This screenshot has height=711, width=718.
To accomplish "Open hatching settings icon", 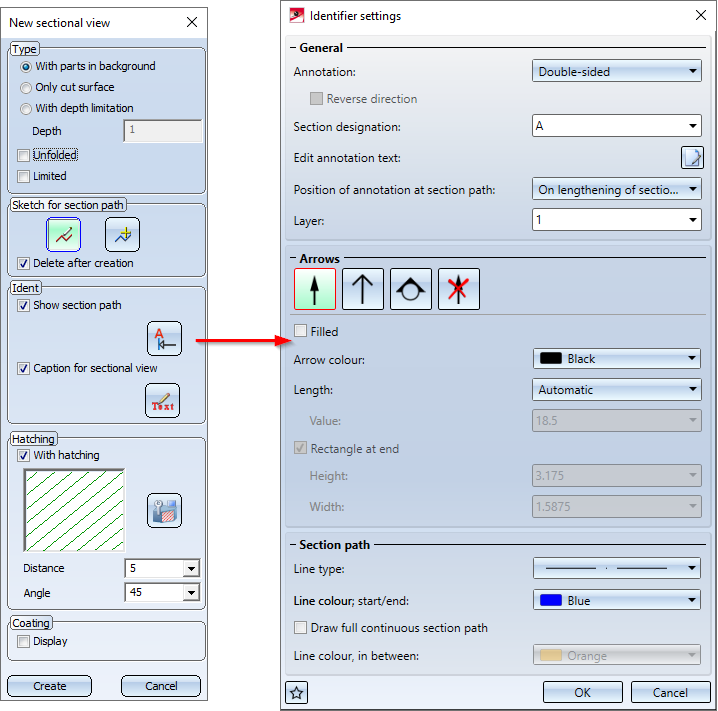I will (x=164, y=510).
